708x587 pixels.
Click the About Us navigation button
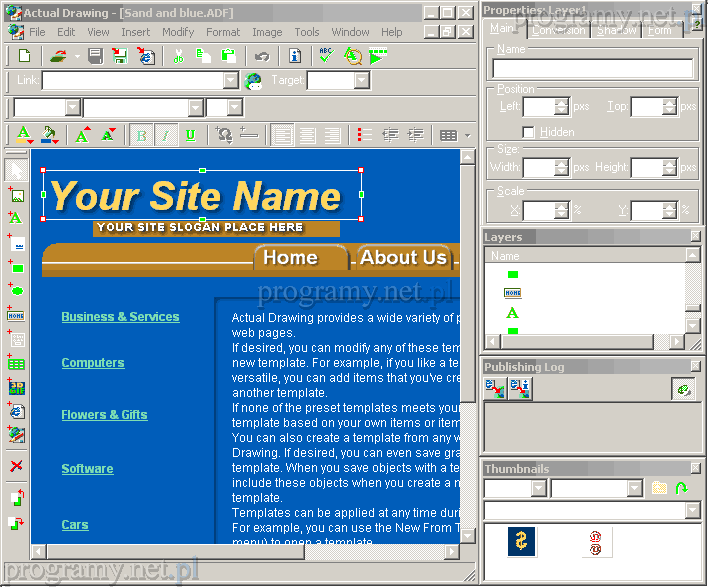click(403, 258)
